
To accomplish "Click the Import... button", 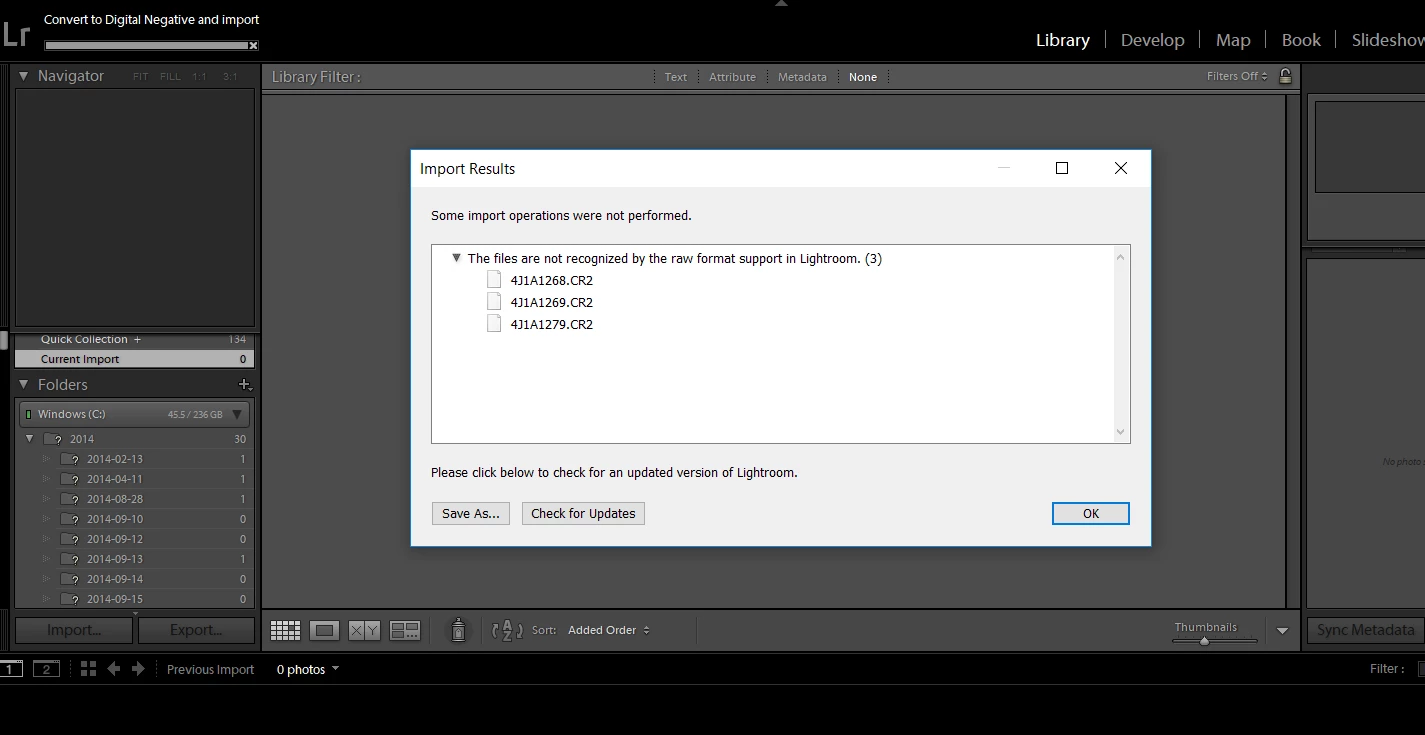I will click(74, 630).
